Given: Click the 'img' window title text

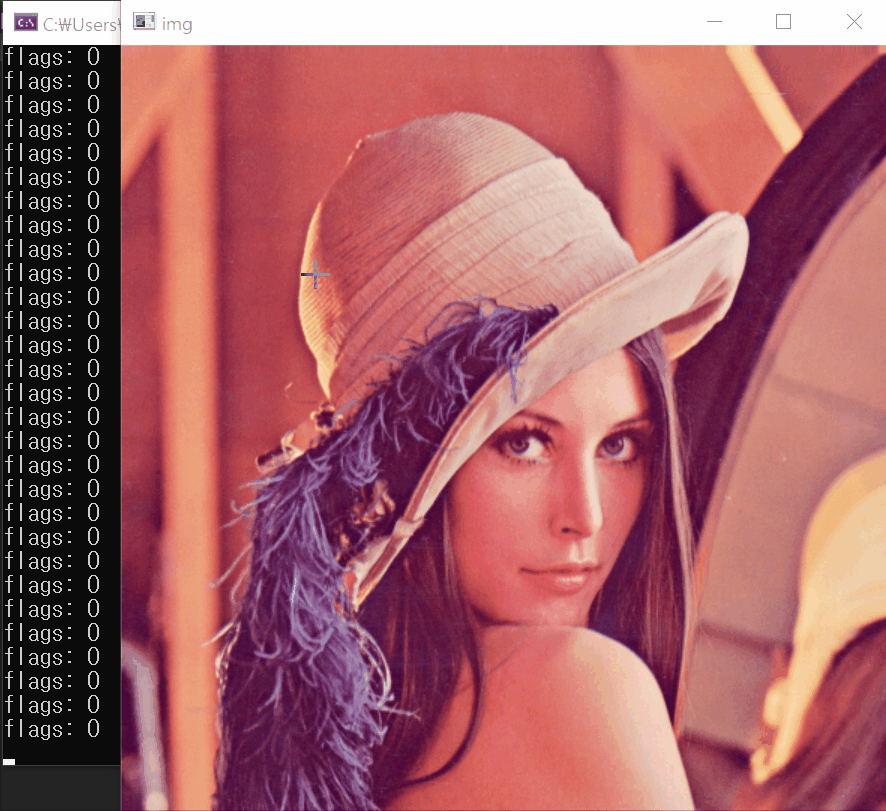Looking at the screenshot, I should pyautogui.click(x=177, y=24).
